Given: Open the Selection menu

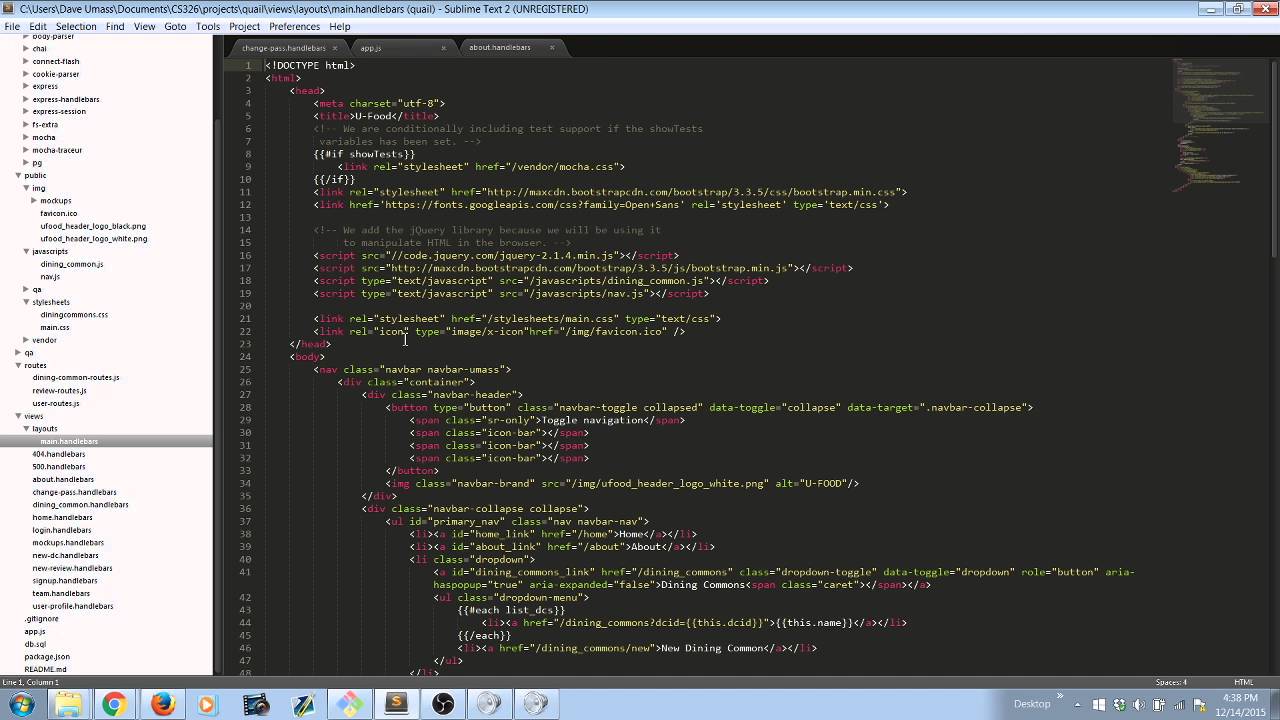Looking at the screenshot, I should [x=76, y=26].
